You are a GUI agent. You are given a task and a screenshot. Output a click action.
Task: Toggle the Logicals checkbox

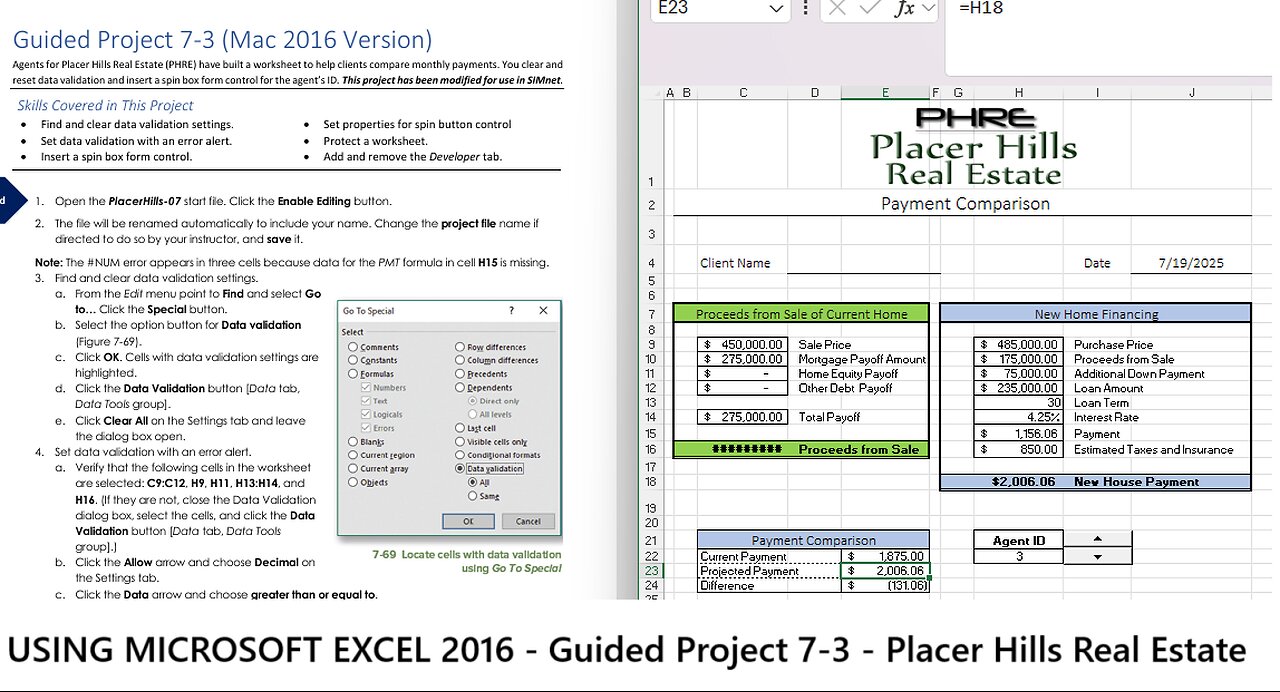(x=365, y=414)
